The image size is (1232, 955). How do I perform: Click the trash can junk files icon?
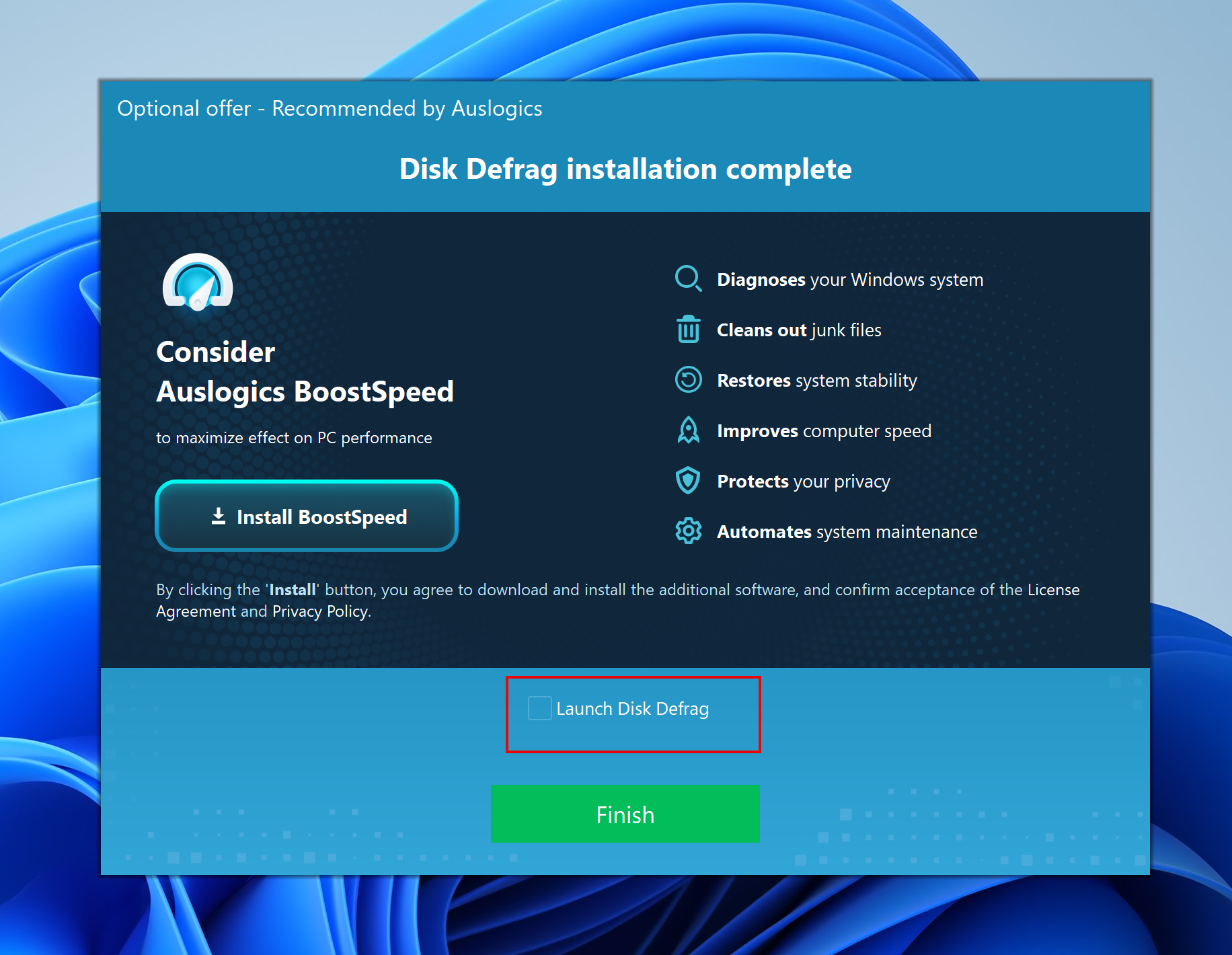688,330
